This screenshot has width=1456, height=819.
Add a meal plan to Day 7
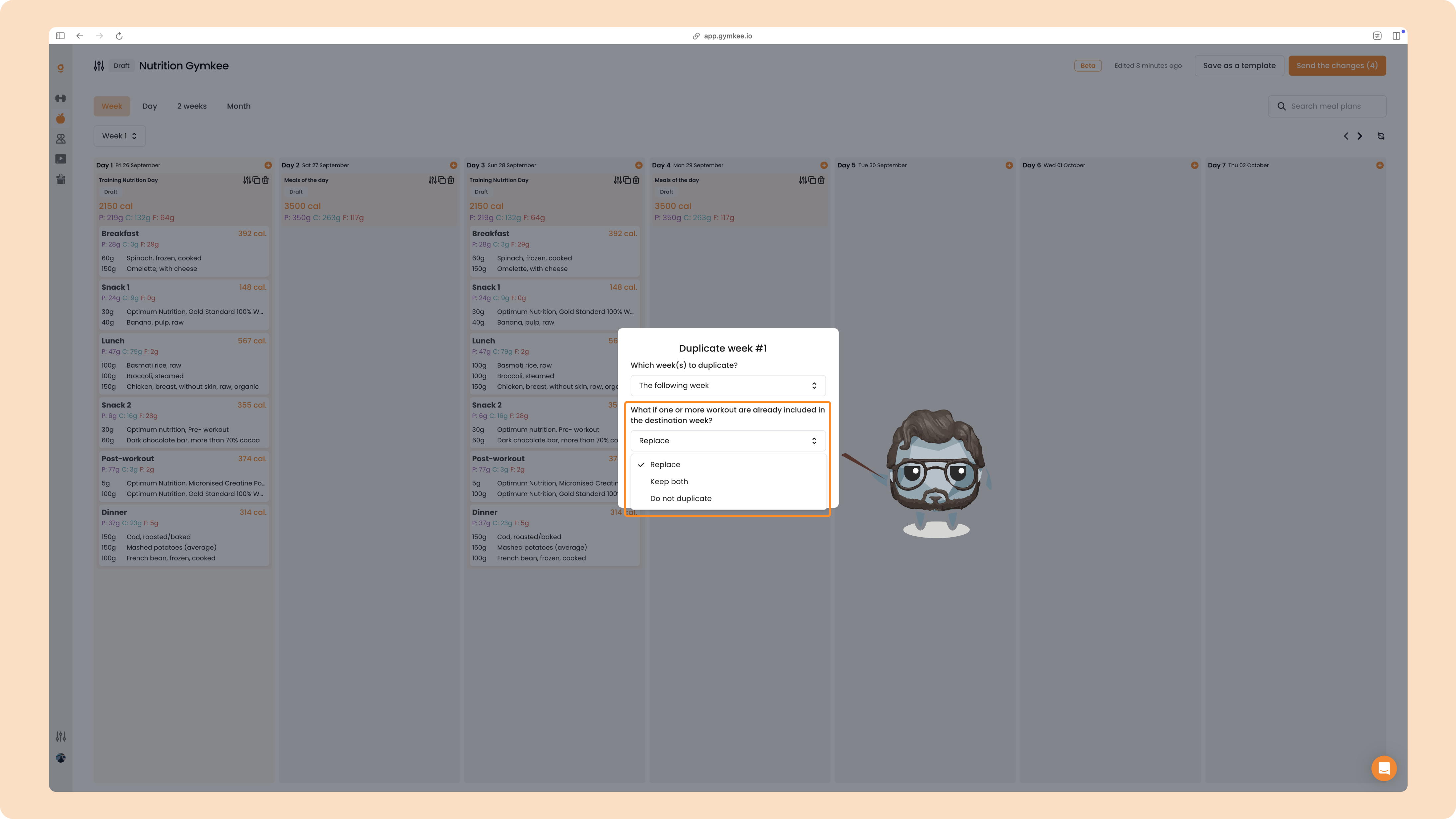click(1380, 165)
